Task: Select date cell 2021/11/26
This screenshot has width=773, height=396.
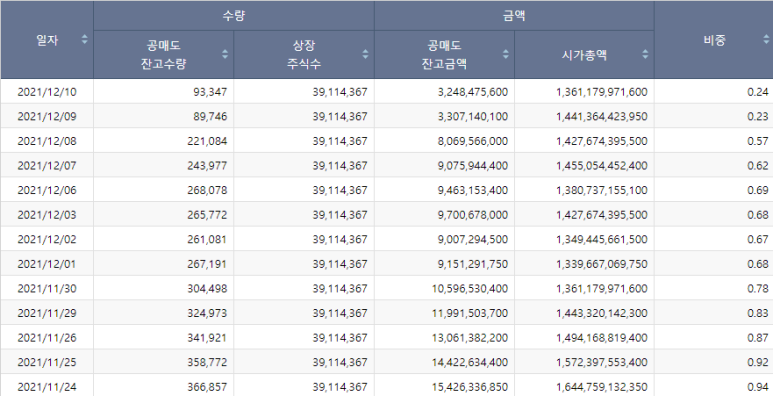Action: pos(47,338)
